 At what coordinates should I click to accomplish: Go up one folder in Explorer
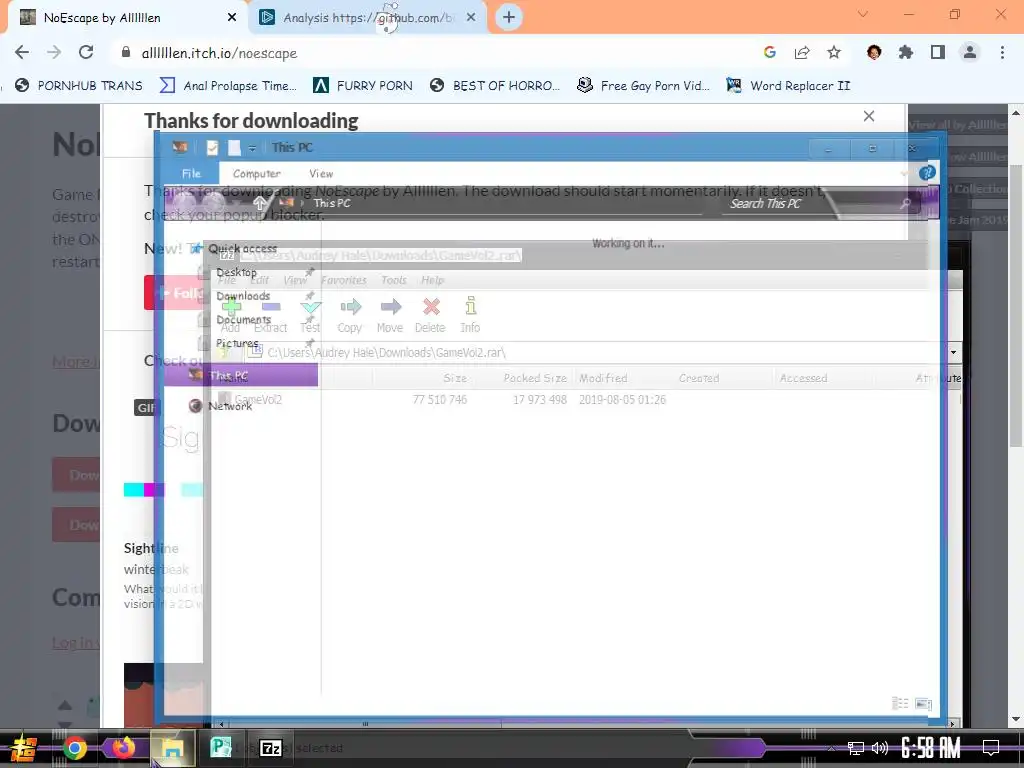(x=260, y=203)
